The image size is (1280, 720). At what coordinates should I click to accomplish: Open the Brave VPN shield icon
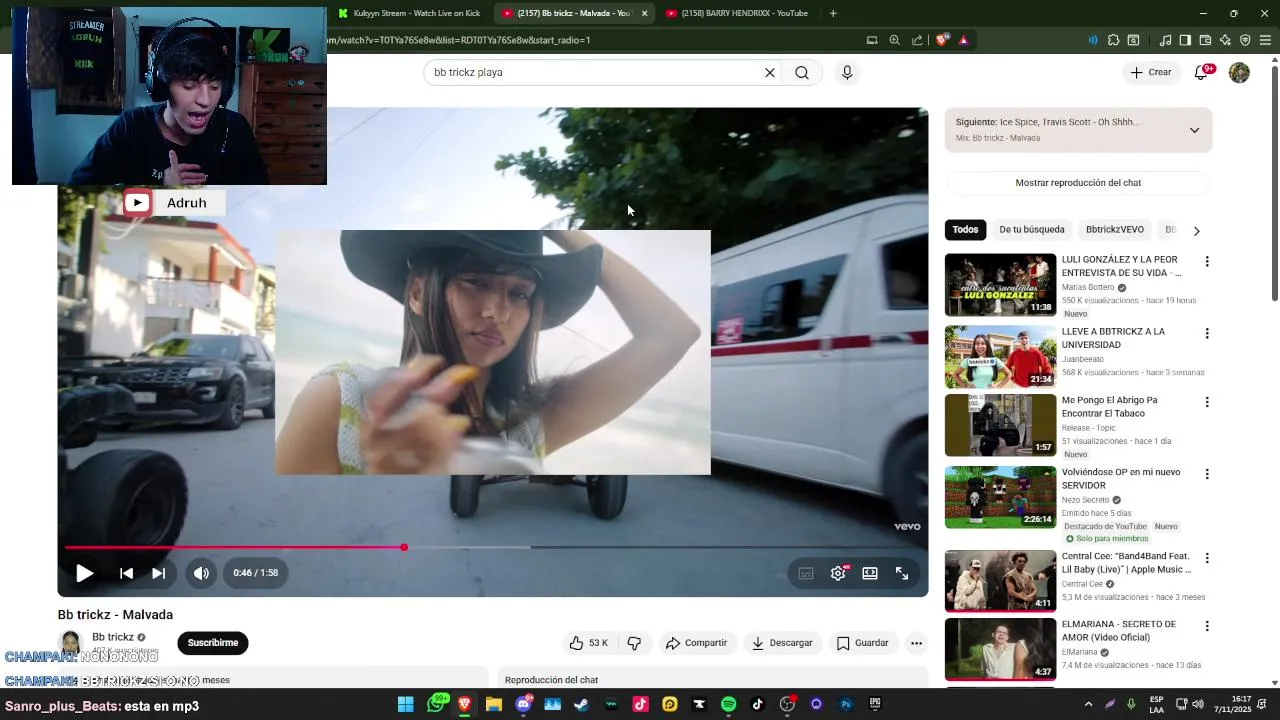click(x=1245, y=40)
